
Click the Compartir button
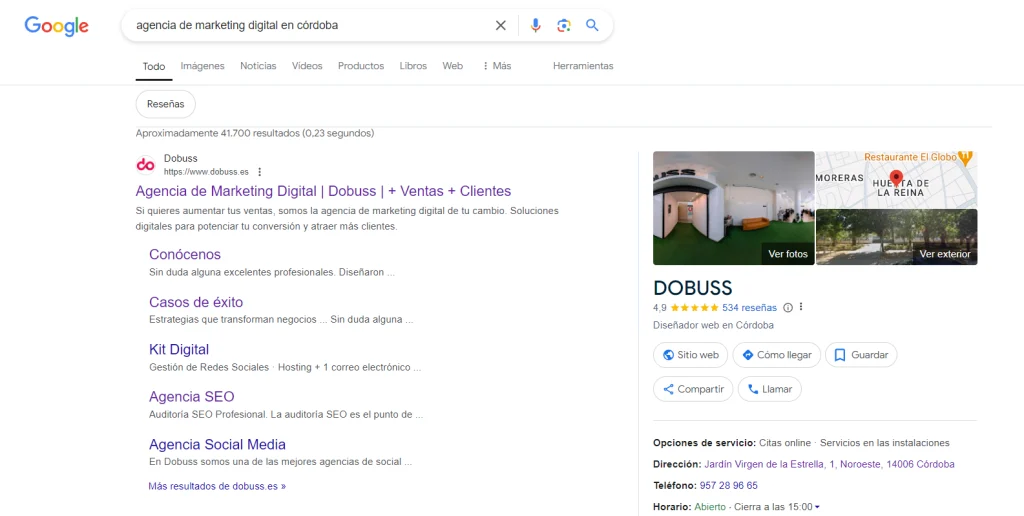[x=693, y=389]
